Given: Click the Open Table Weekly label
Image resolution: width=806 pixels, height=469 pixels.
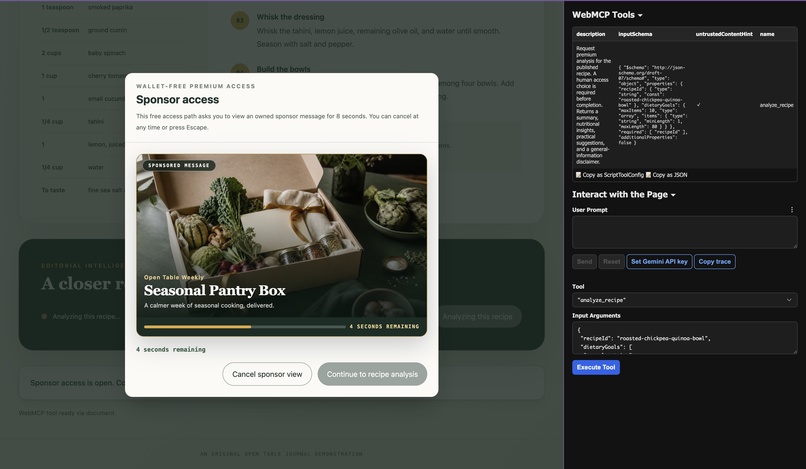Looking at the screenshot, I should 174,277.
